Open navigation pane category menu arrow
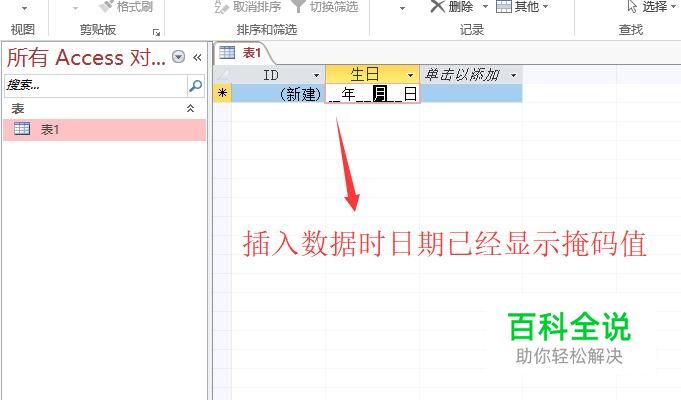Viewport: 681px width, 400px height. click(x=179, y=57)
